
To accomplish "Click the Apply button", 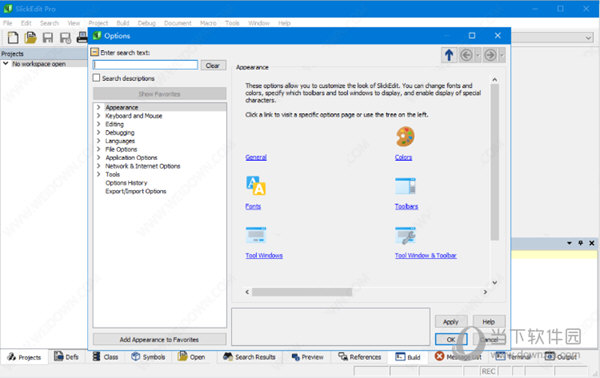I will (x=451, y=322).
